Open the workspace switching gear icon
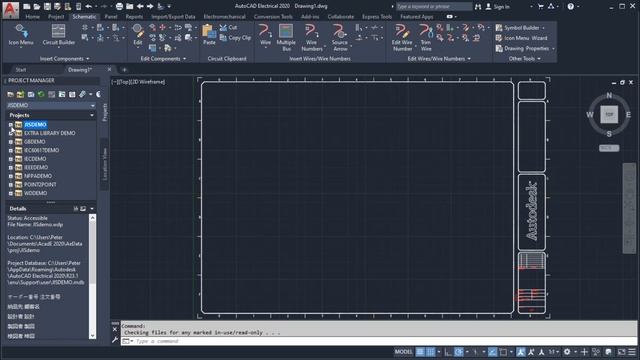Viewport: 640px width, 360px height. tap(567, 351)
